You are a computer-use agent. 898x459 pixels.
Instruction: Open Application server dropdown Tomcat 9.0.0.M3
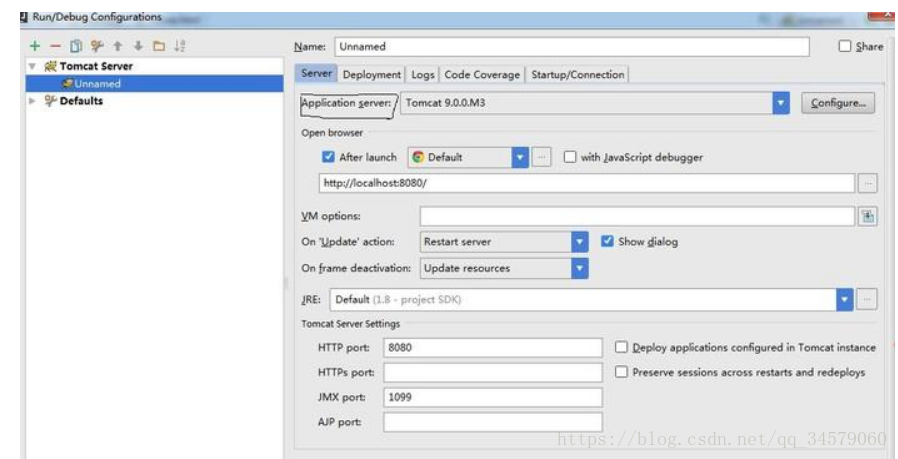pyautogui.click(x=594, y=103)
